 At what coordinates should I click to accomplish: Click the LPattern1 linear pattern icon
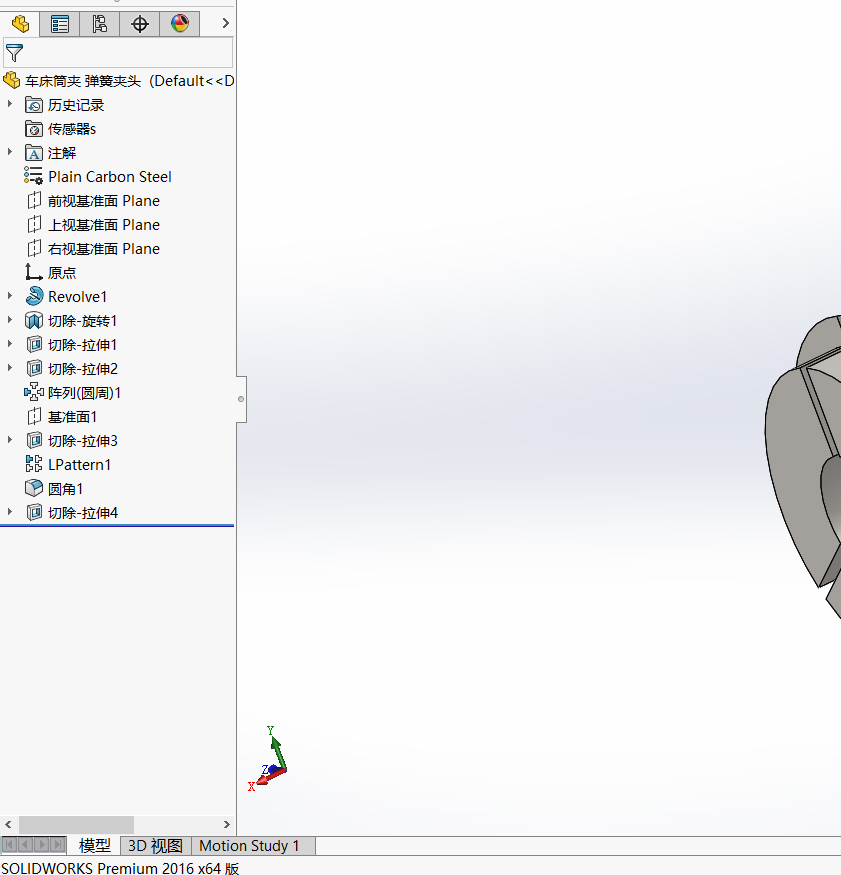(33, 464)
